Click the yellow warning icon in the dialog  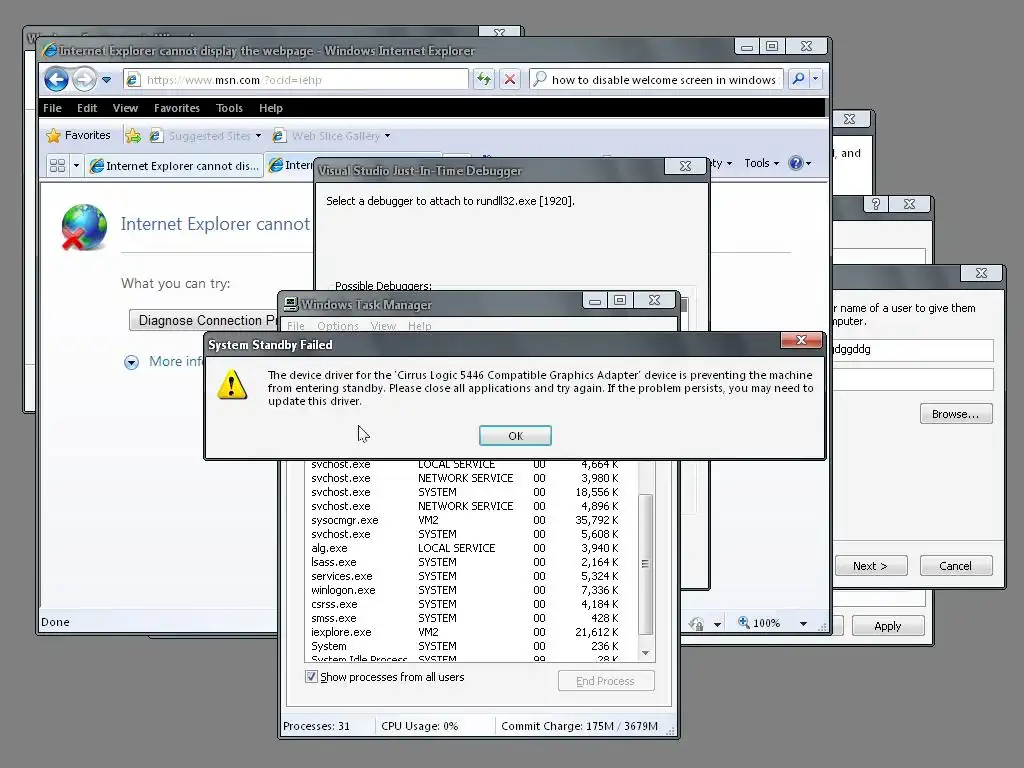point(232,384)
